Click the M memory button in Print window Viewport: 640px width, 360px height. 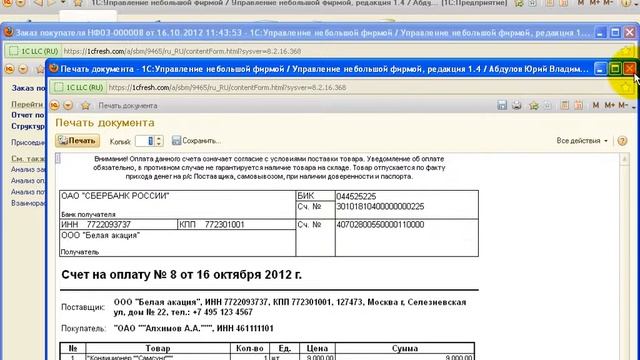point(596,105)
